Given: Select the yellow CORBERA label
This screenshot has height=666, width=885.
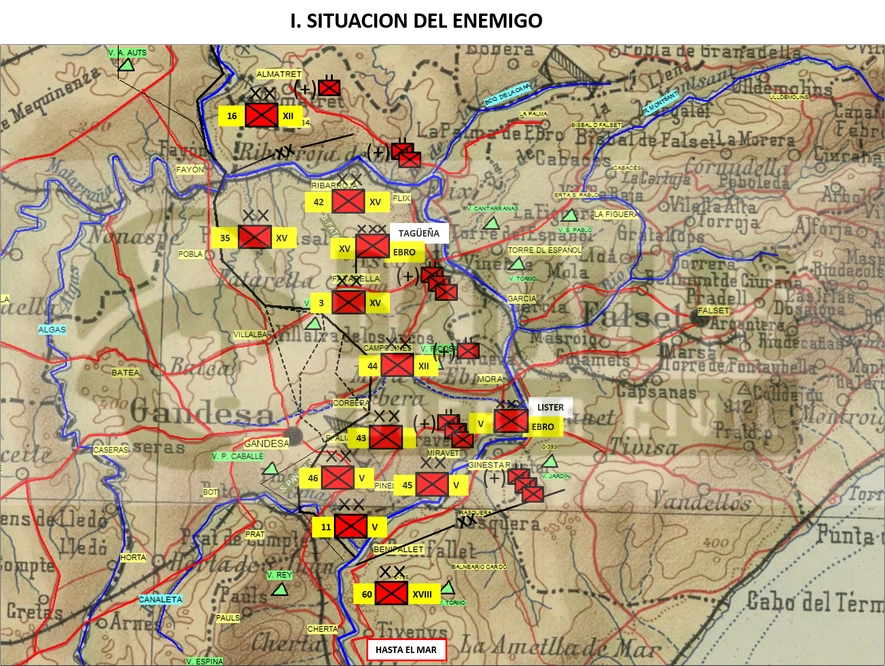Looking at the screenshot, I should pos(351,403).
